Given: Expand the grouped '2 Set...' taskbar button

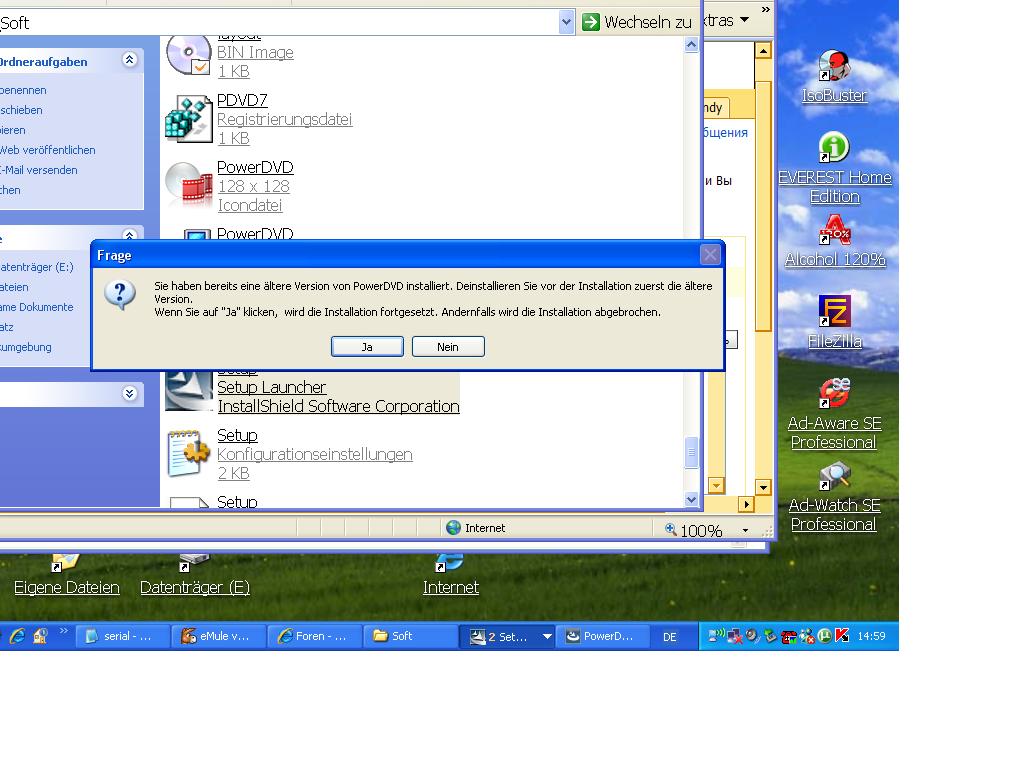Looking at the screenshot, I should (x=507, y=636).
